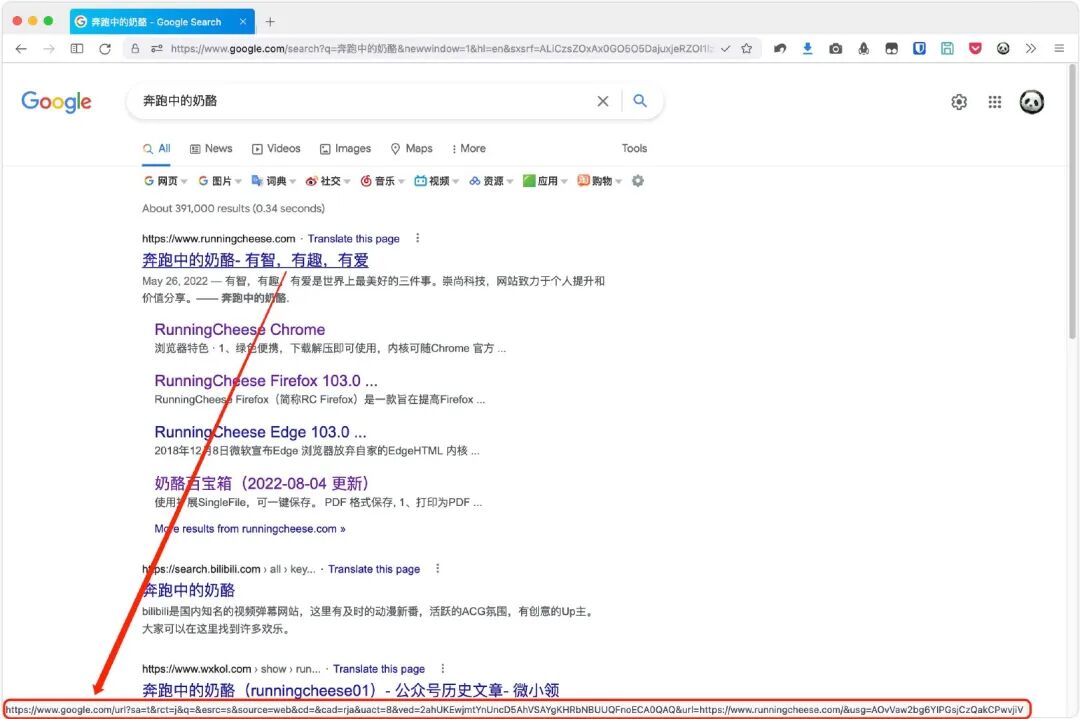Image resolution: width=1080 pixels, height=719 pixels.
Task: Open the bilibili 奔跑中的奶酪 result
Action: pos(189,590)
